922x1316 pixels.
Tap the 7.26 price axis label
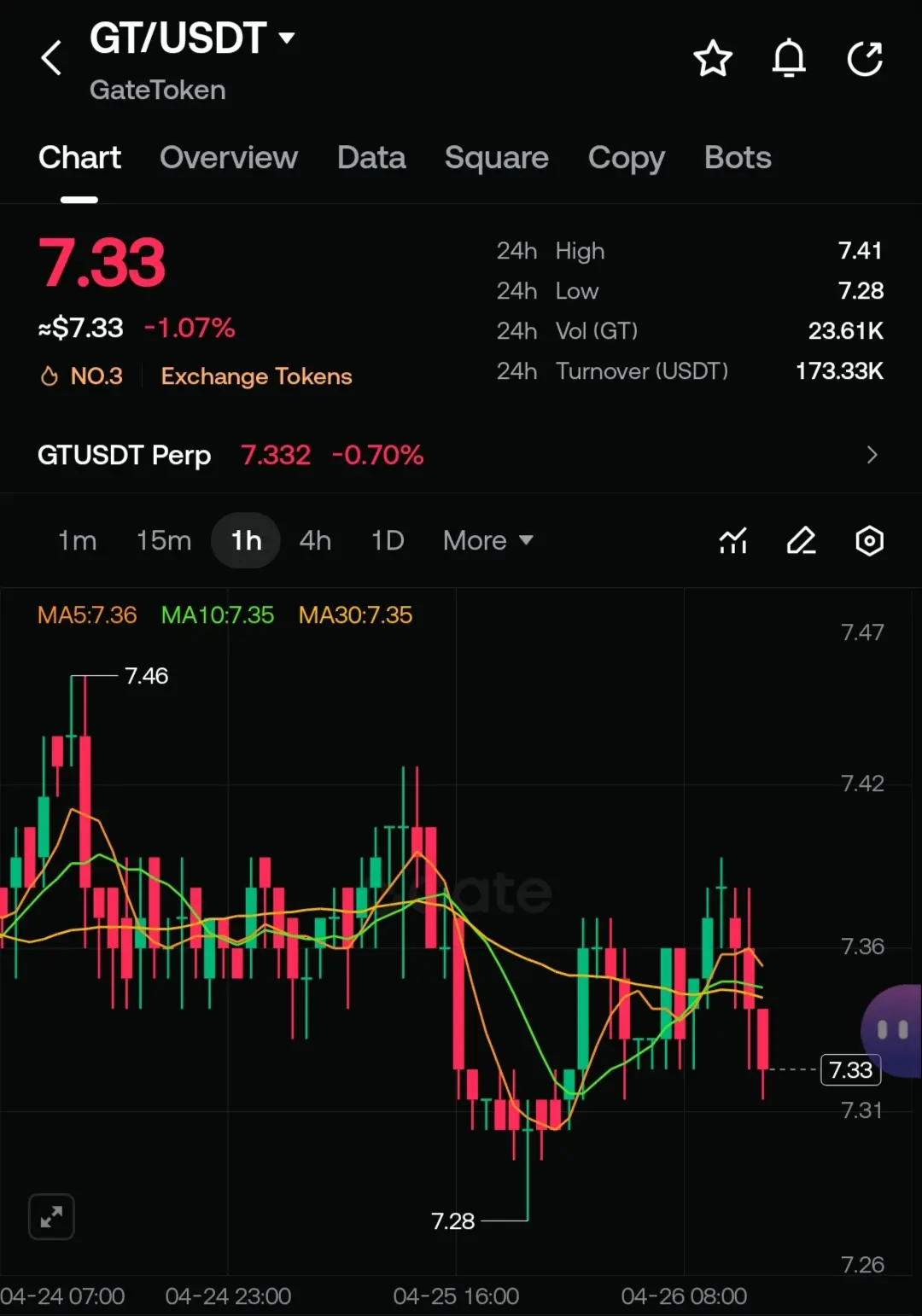click(862, 1265)
